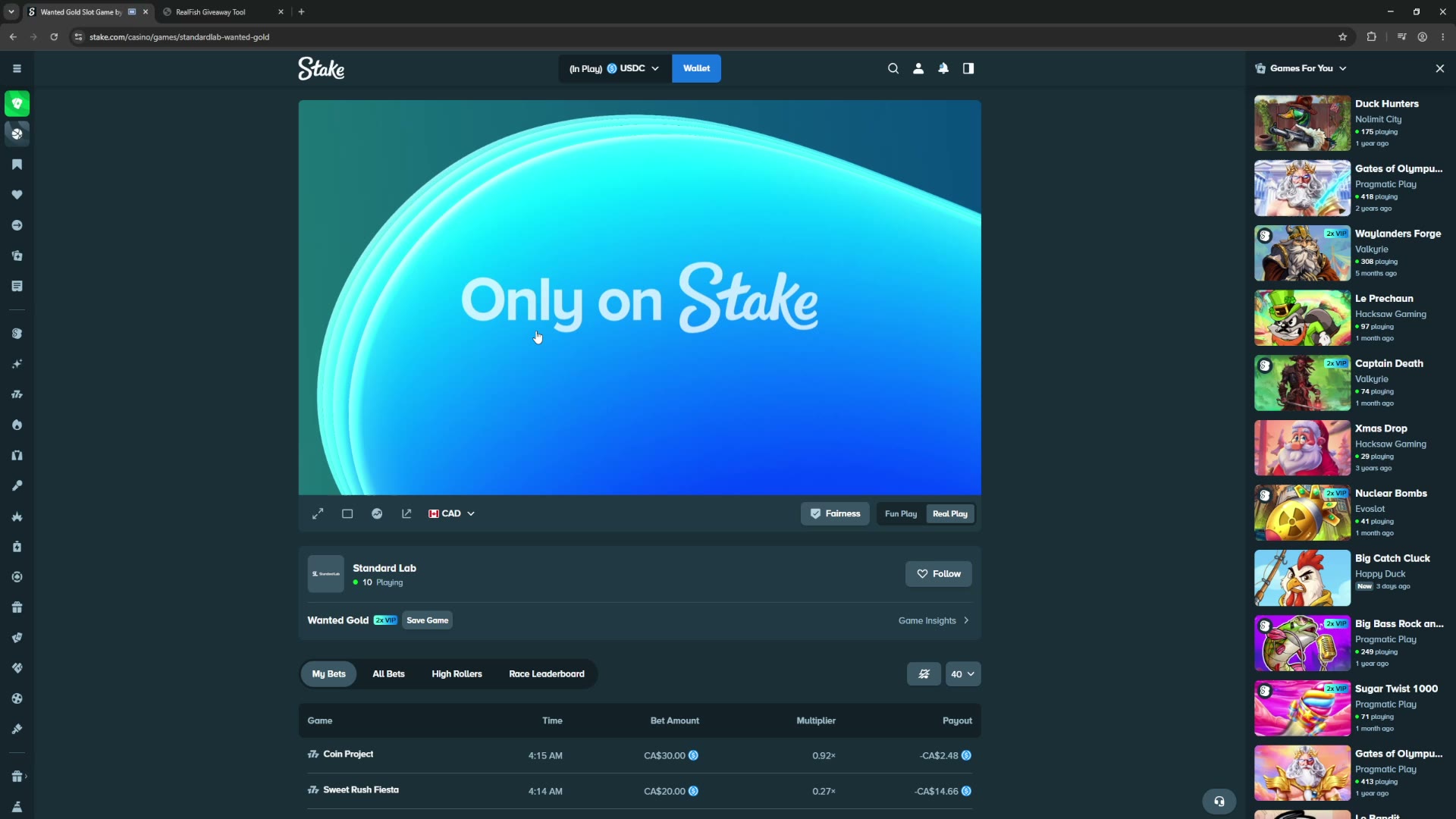Expand Game Insights

point(934,620)
